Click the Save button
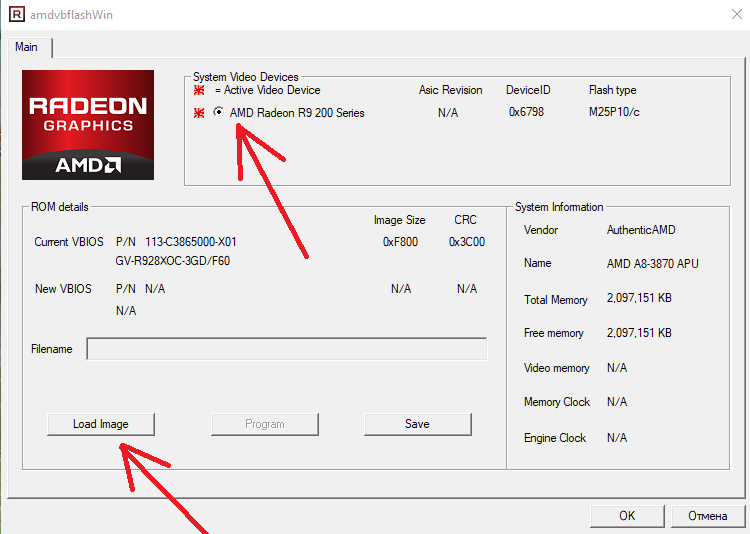This screenshot has height=534, width=750. (418, 424)
